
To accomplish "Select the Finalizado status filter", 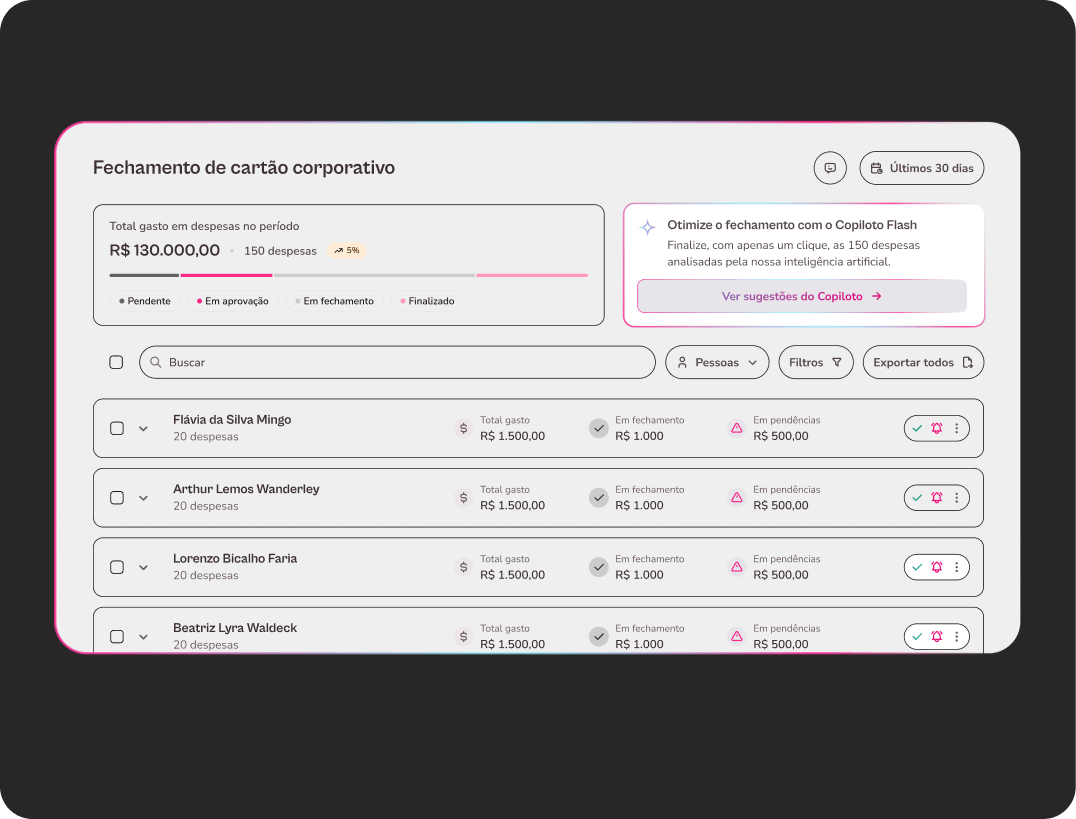I will 428,300.
